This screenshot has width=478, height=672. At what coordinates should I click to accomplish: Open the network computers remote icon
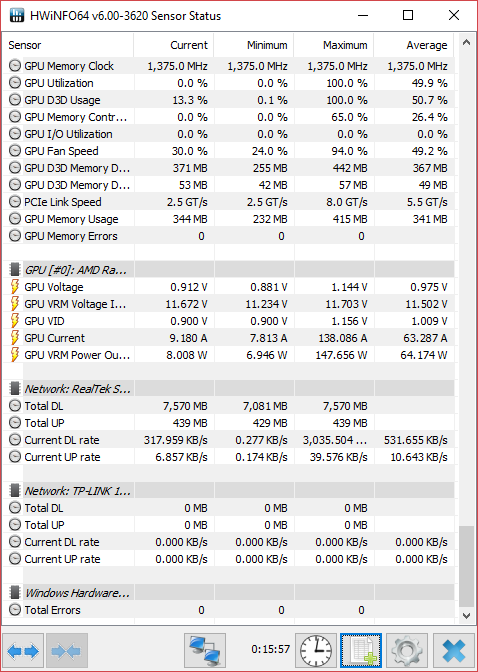pos(205,651)
